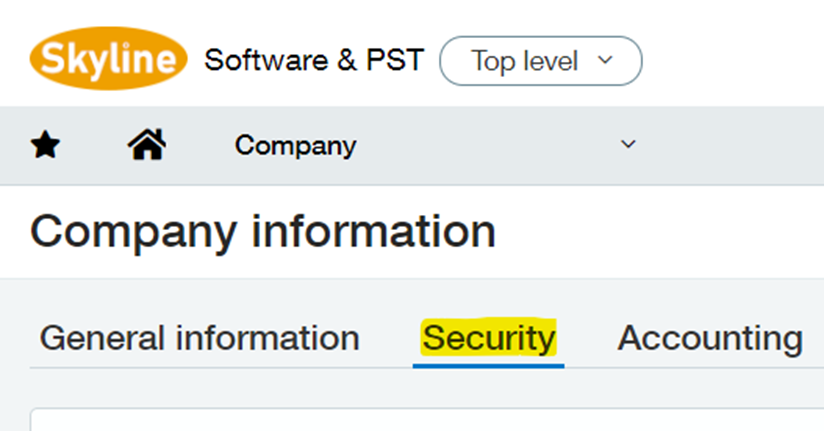Click the chevron inside Top level
The width and height of the screenshot is (824, 431).
604,60
